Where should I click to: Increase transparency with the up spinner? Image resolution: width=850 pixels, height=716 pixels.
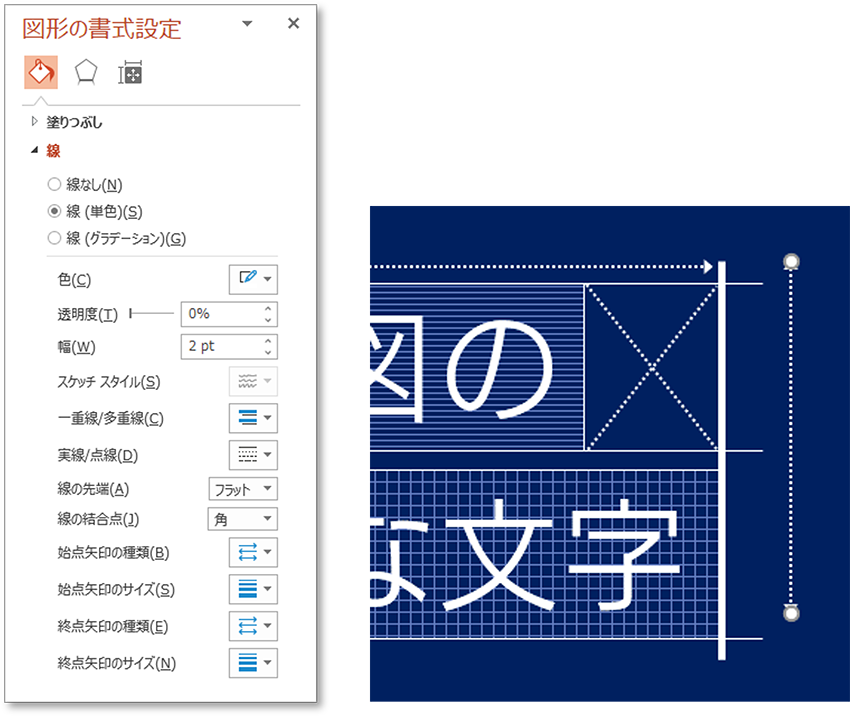coord(268,308)
